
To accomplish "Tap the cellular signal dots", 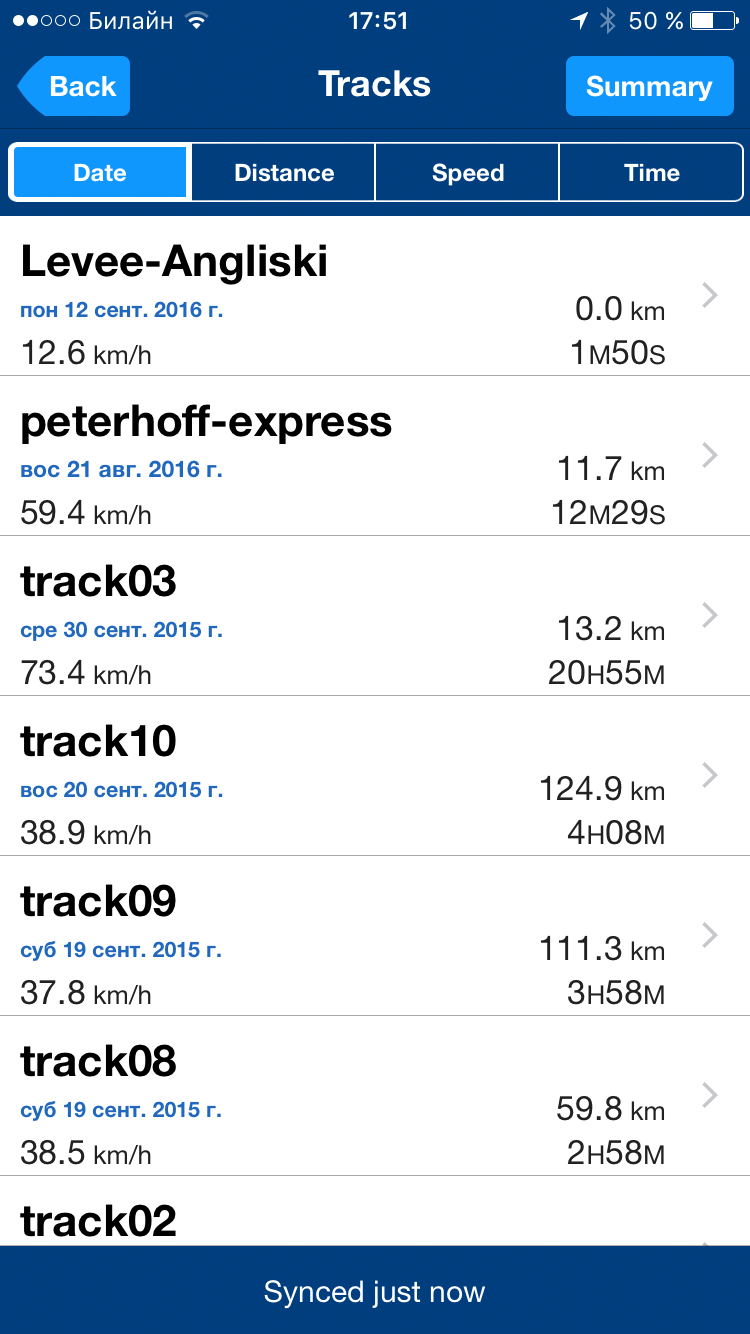I will 45,21.
